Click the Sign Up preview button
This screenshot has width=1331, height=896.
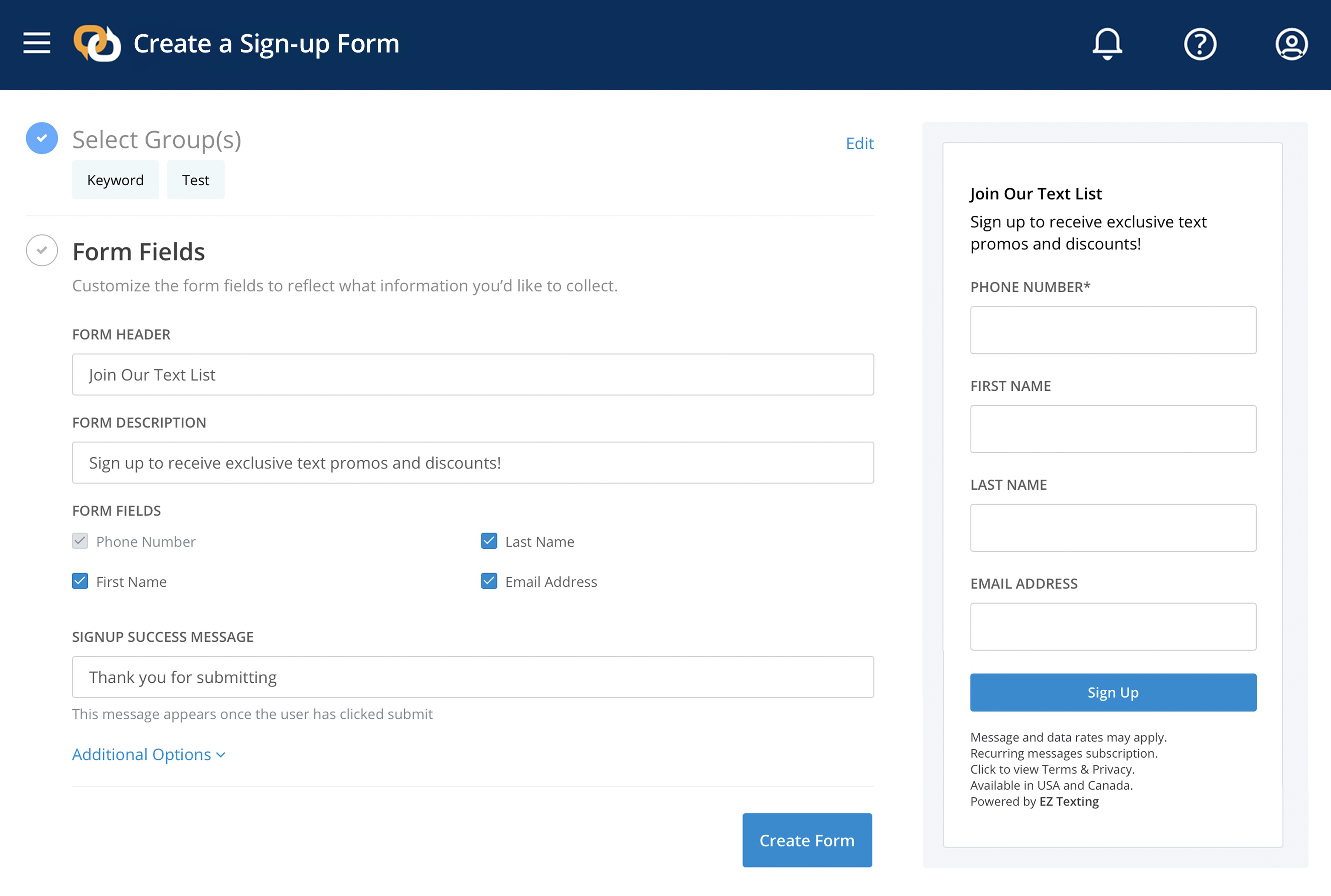pyautogui.click(x=1112, y=691)
